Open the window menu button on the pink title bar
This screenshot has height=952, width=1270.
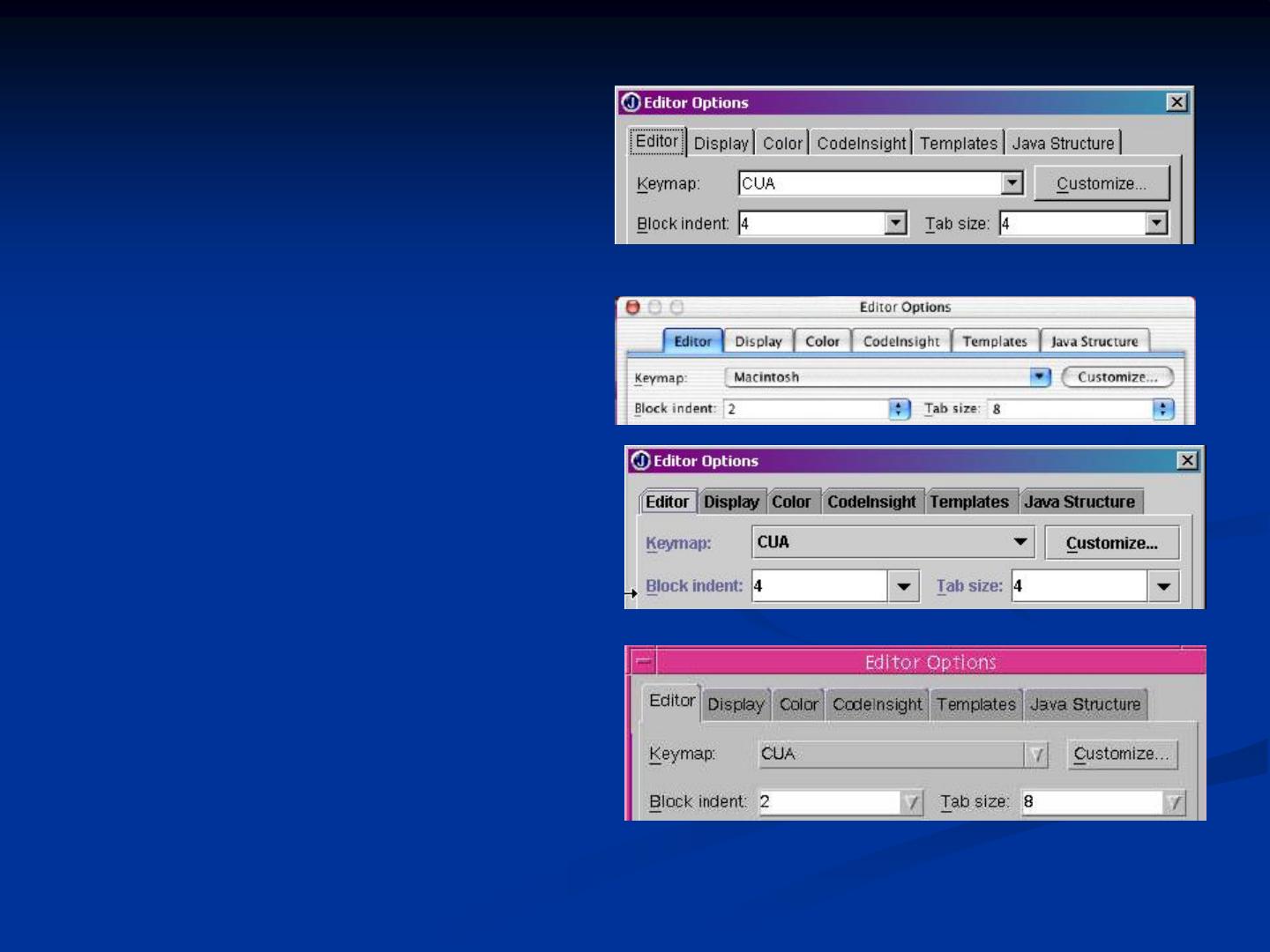[x=644, y=661]
